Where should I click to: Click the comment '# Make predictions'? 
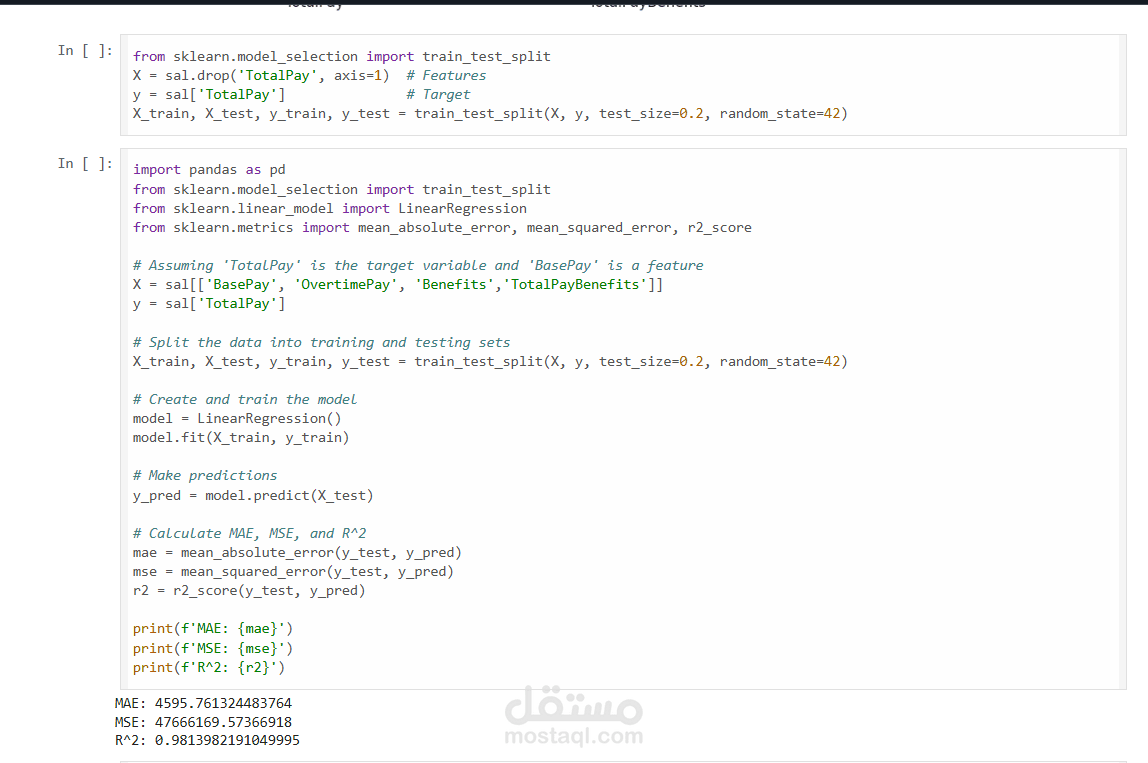[x=205, y=476]
